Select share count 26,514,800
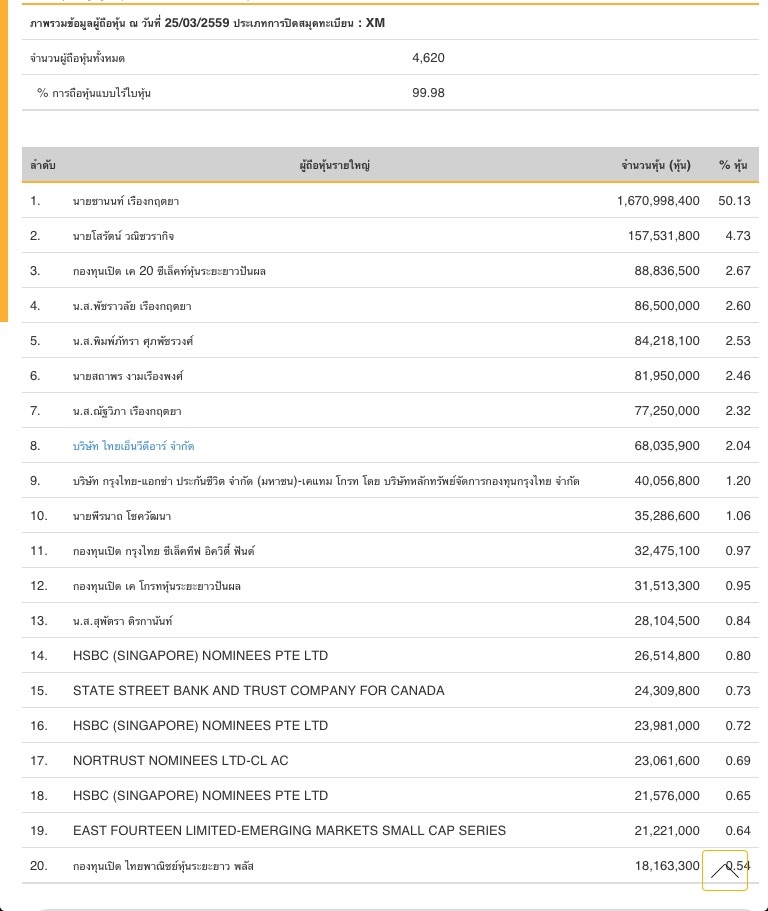The width and height of the screenshot is (768, 911). 667,655
